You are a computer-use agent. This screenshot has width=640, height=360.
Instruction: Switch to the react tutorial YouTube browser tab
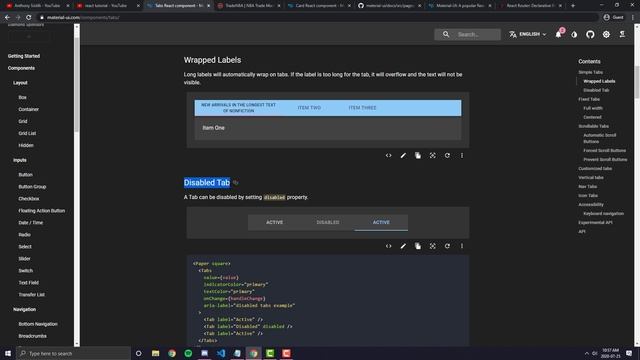coord(108,6)
